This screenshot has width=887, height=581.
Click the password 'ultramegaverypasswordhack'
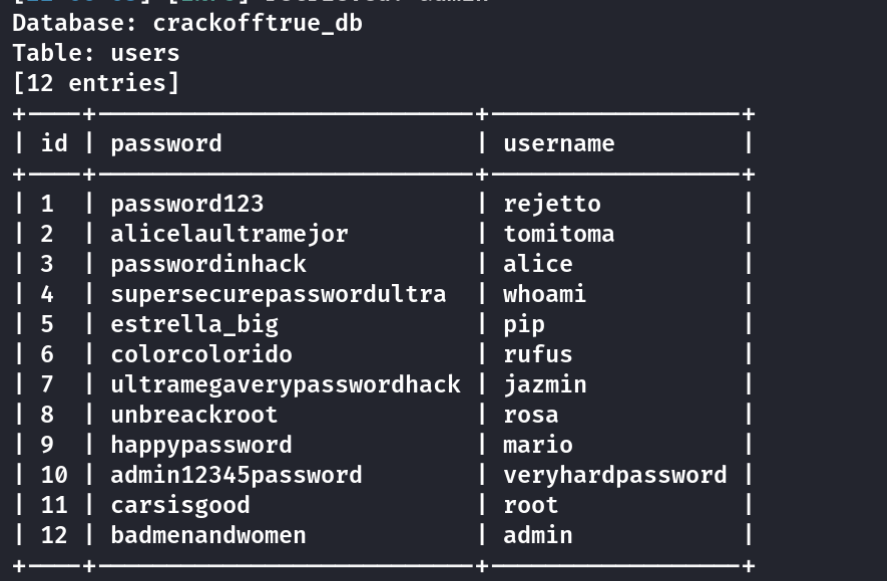286,385
